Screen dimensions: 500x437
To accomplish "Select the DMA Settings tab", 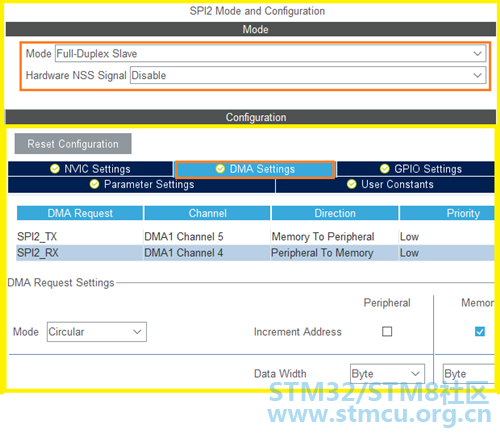I will pos(255,169).
